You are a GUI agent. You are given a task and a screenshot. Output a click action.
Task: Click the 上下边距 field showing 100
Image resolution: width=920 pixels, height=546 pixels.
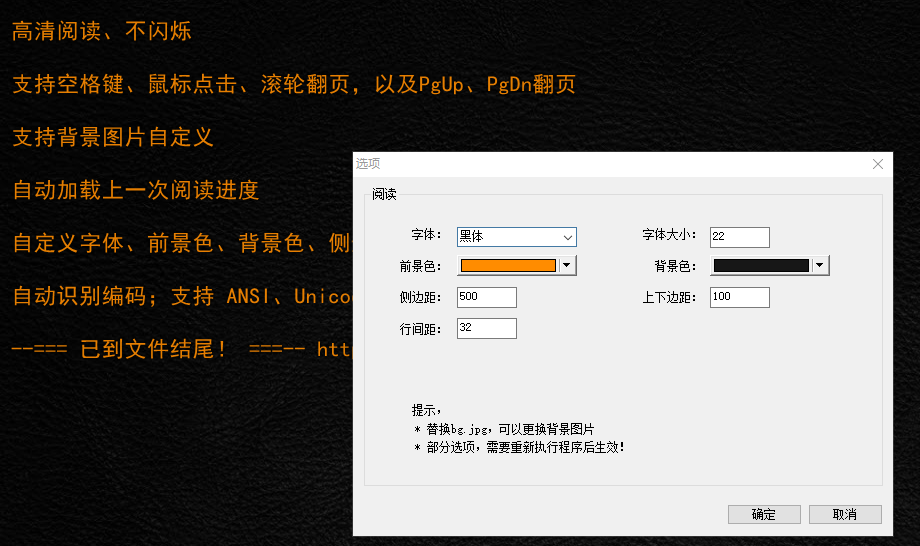point(739,297)
